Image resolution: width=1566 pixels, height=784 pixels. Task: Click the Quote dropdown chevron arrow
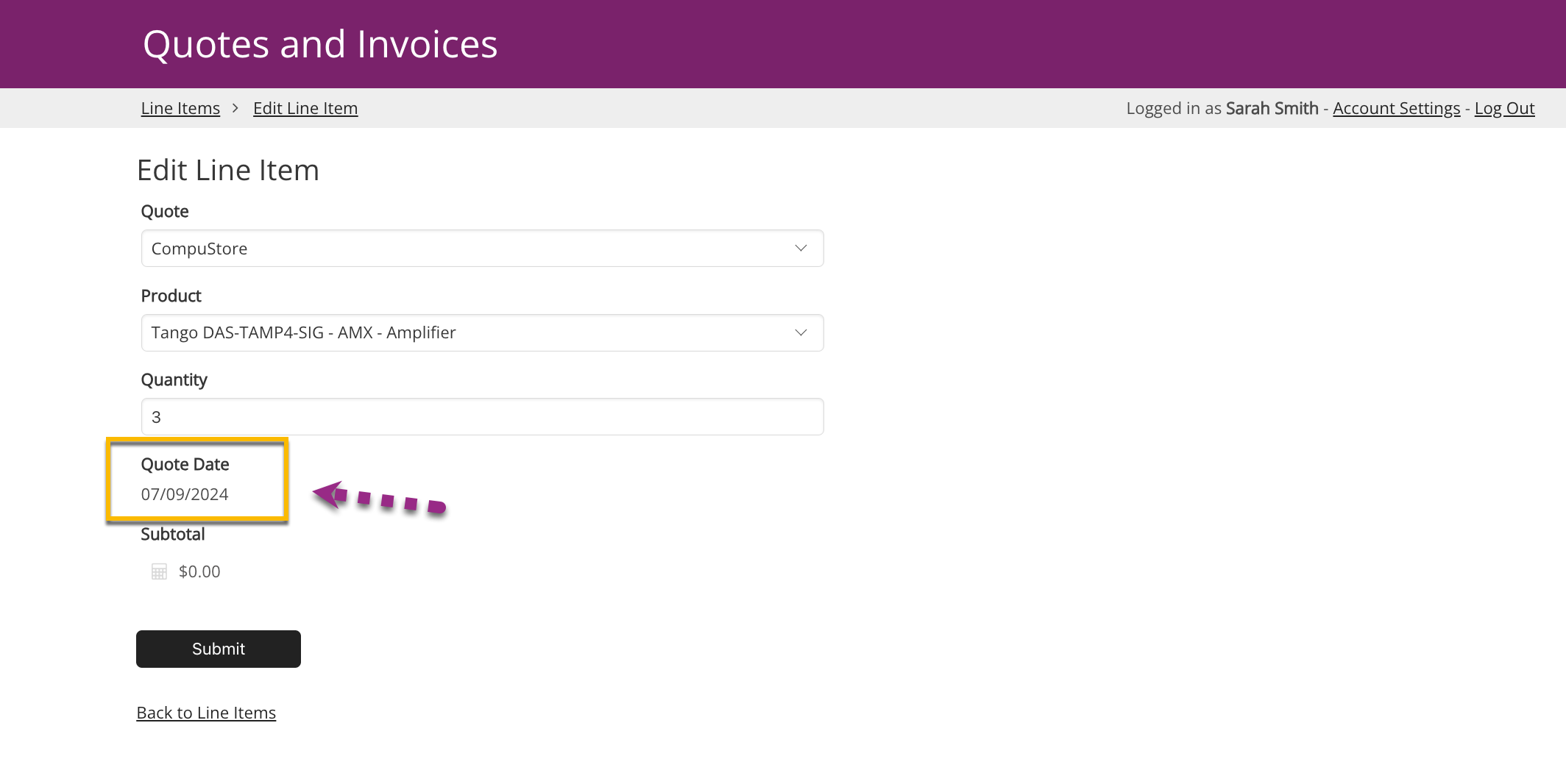(x=801, y=249)
